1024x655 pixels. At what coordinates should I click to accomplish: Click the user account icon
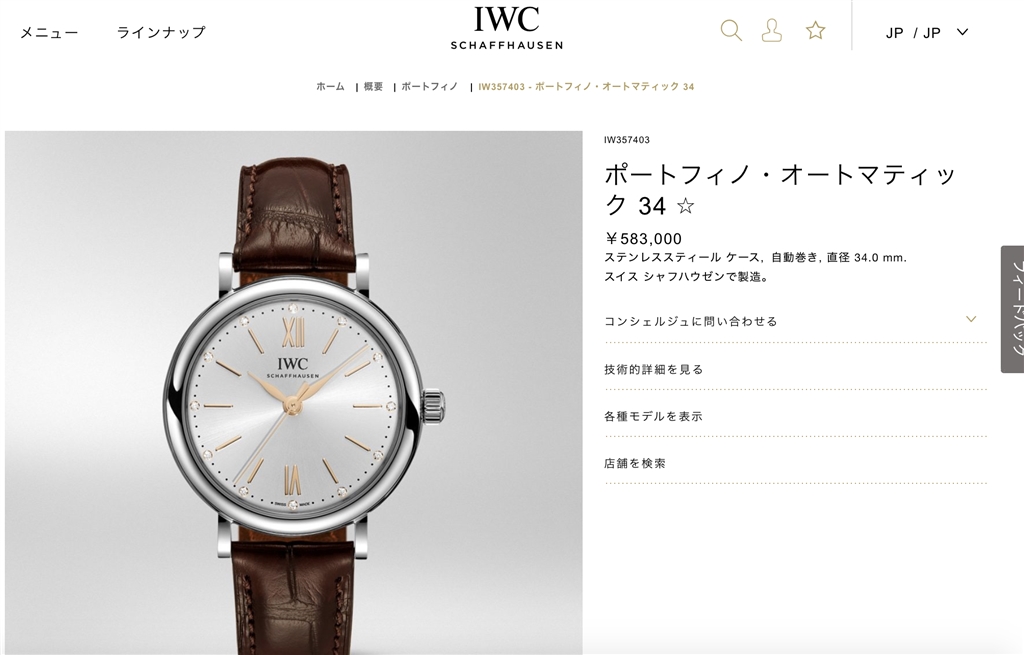(772, 31)
